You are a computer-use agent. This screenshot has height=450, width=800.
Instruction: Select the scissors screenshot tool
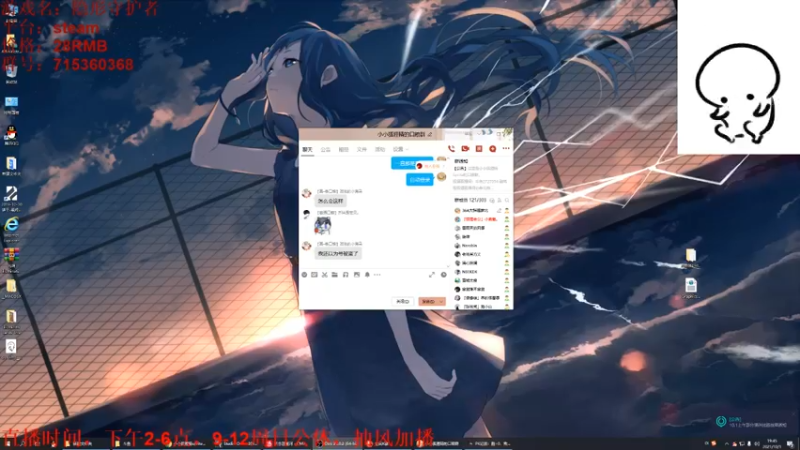324,274
